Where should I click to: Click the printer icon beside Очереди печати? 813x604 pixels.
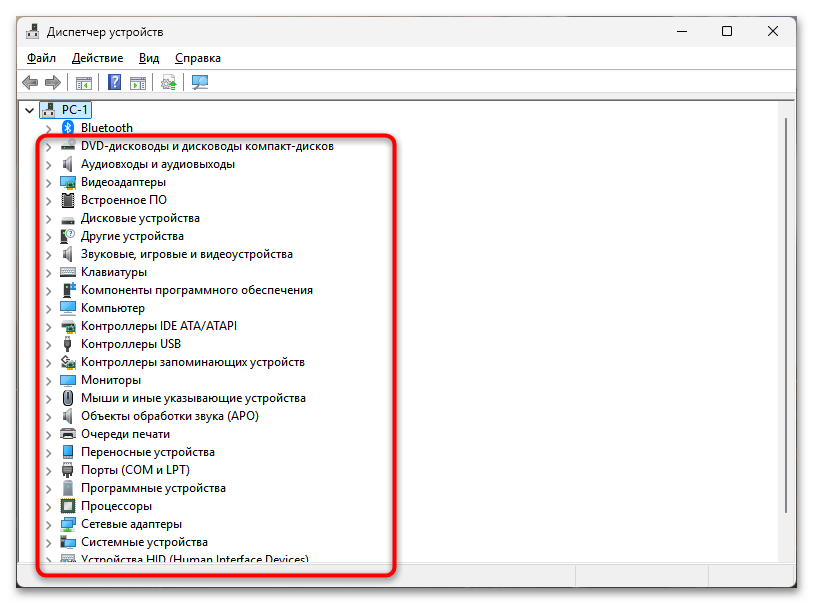tap(68, 433)
